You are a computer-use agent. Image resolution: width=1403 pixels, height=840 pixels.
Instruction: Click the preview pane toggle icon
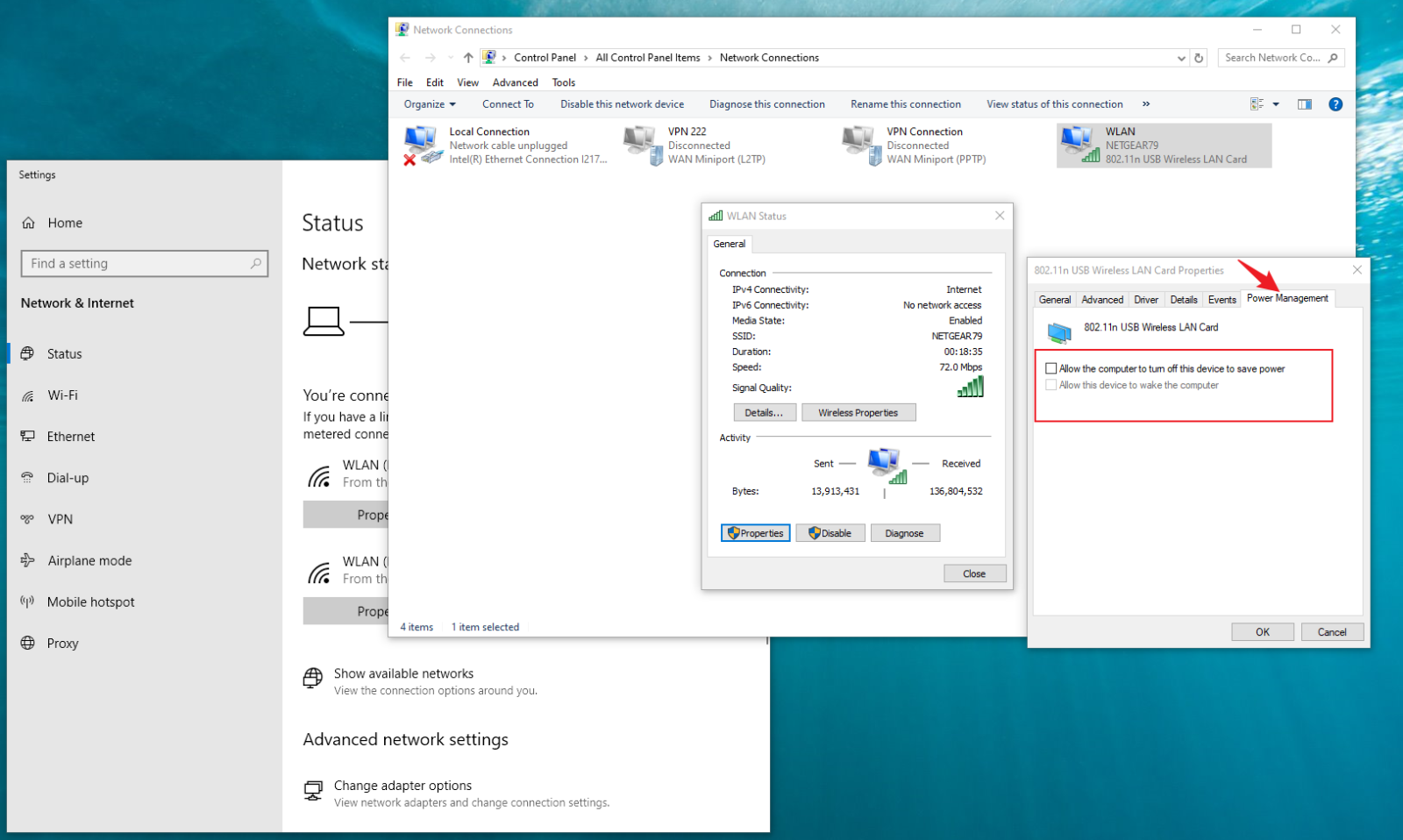pos(1304,103)
